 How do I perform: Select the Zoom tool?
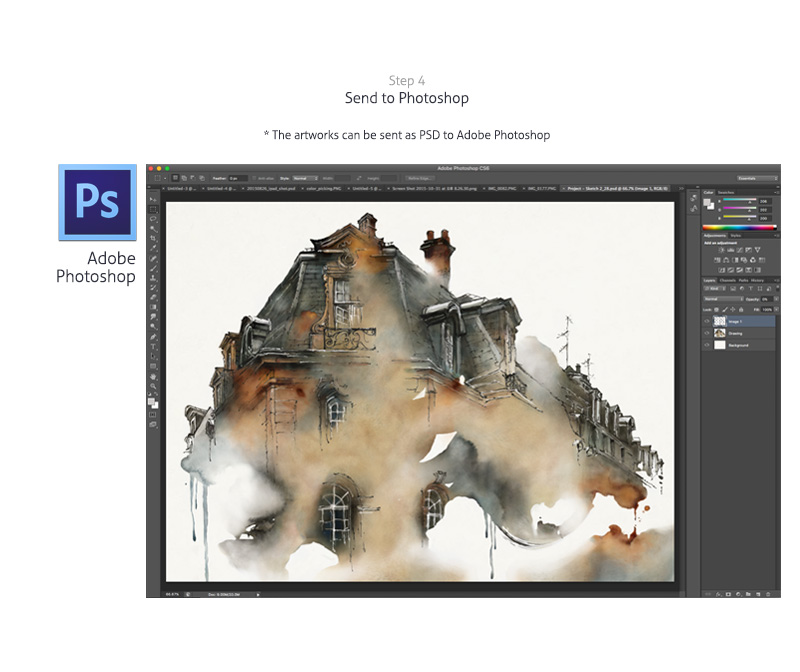[153, 386]
